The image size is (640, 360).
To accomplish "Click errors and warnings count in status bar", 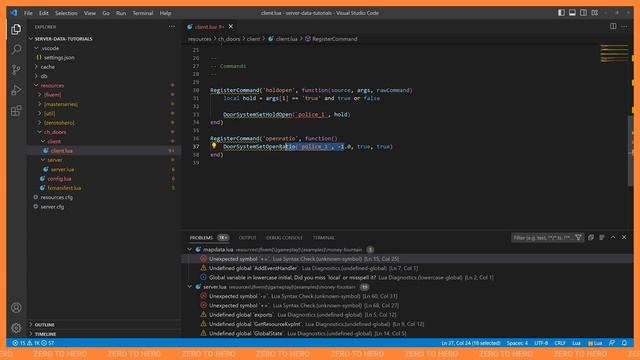I will [33, 343].
